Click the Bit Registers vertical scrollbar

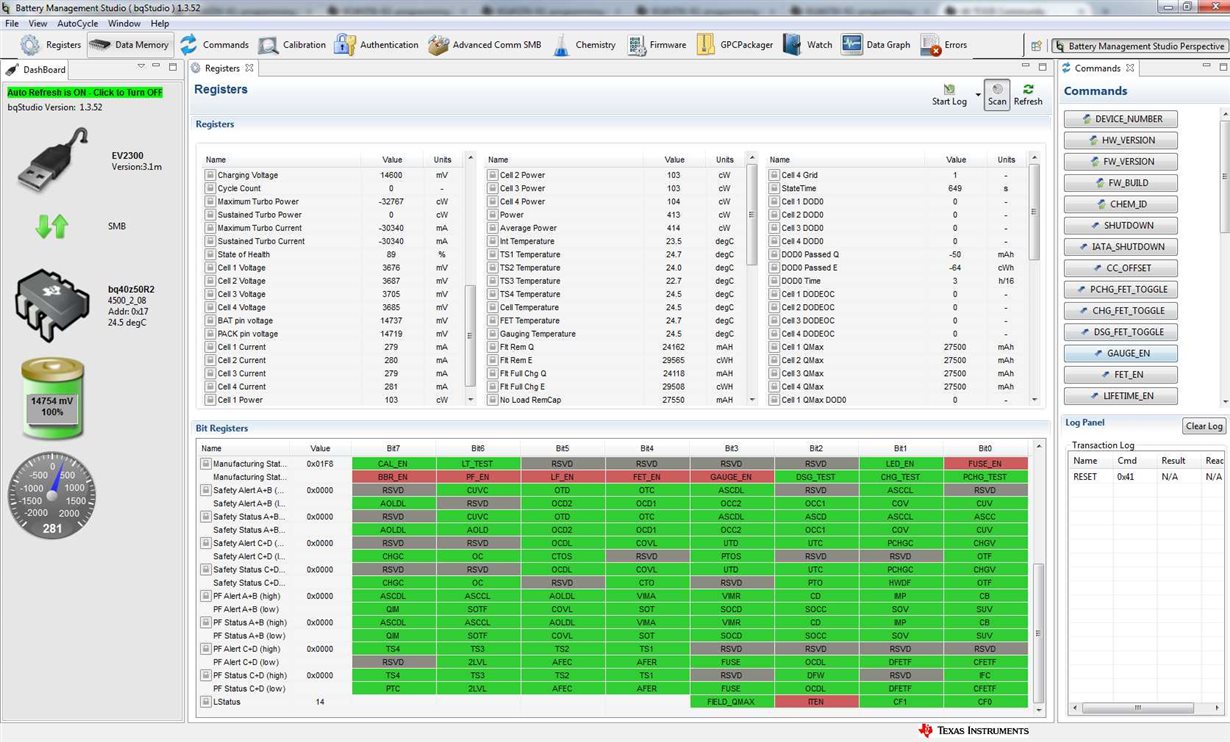pos(1037,632)
